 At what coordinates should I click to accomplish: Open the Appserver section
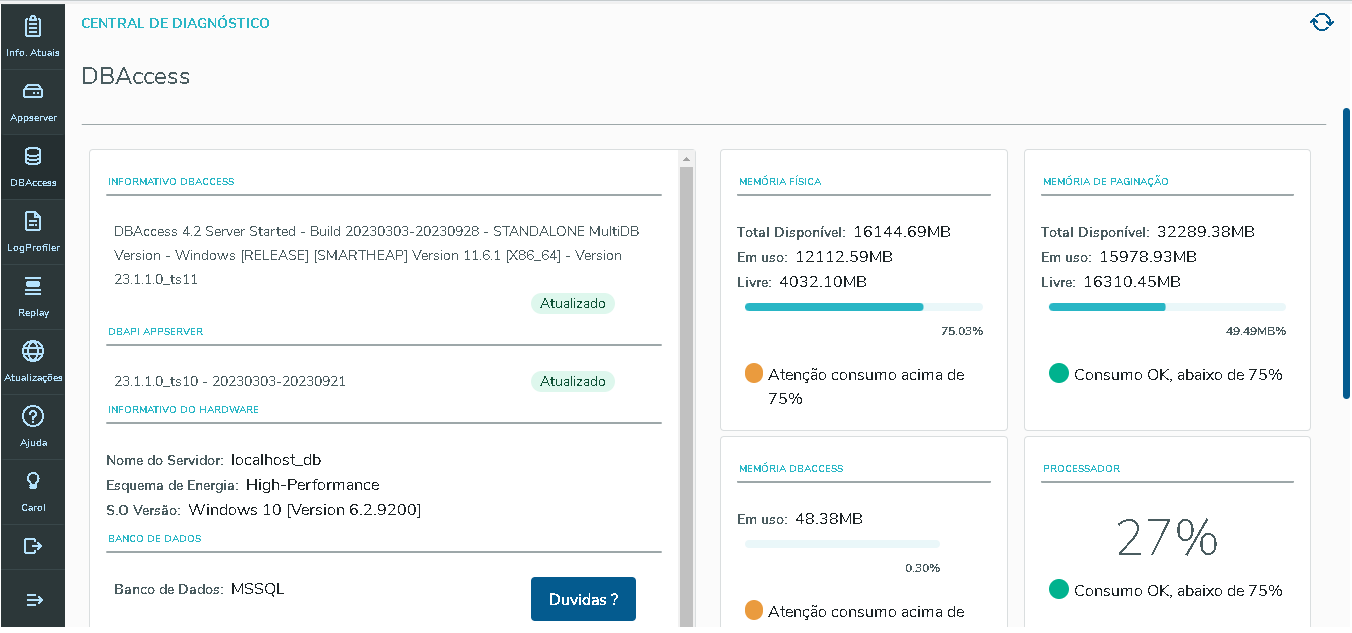coord(32,101)
